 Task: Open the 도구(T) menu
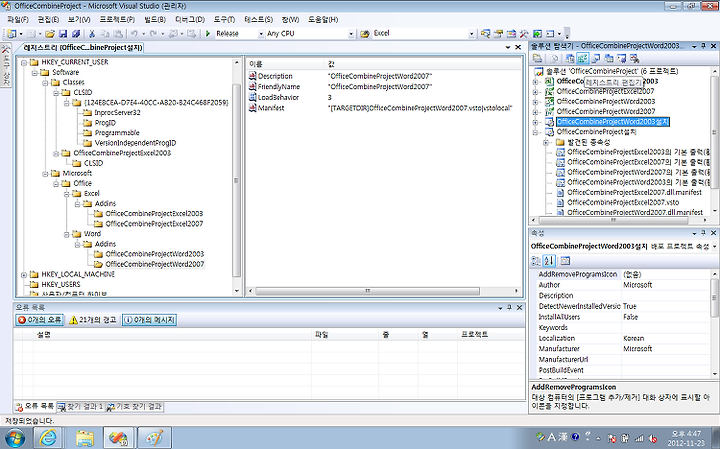224,20
